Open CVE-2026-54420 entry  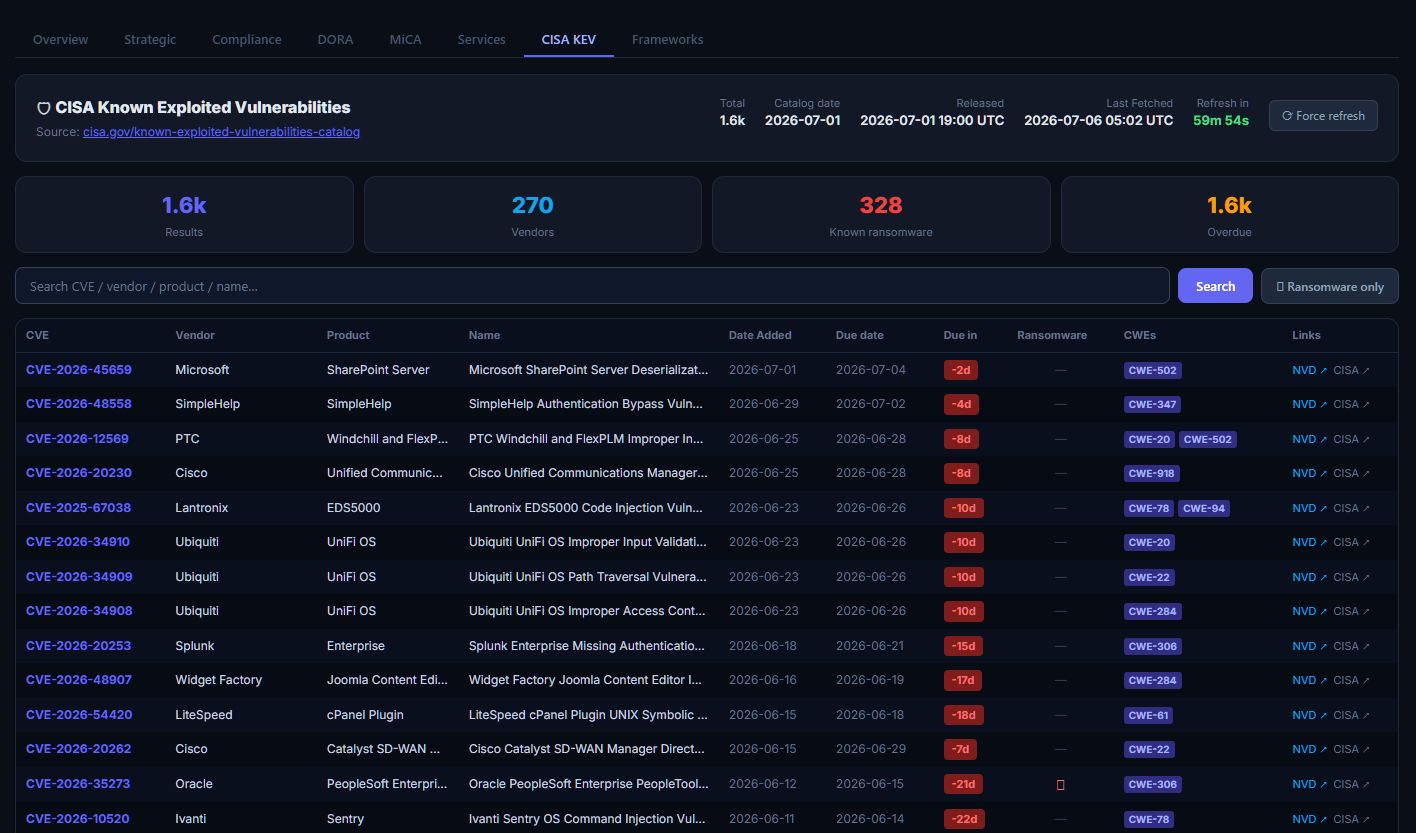pos(79,715)
